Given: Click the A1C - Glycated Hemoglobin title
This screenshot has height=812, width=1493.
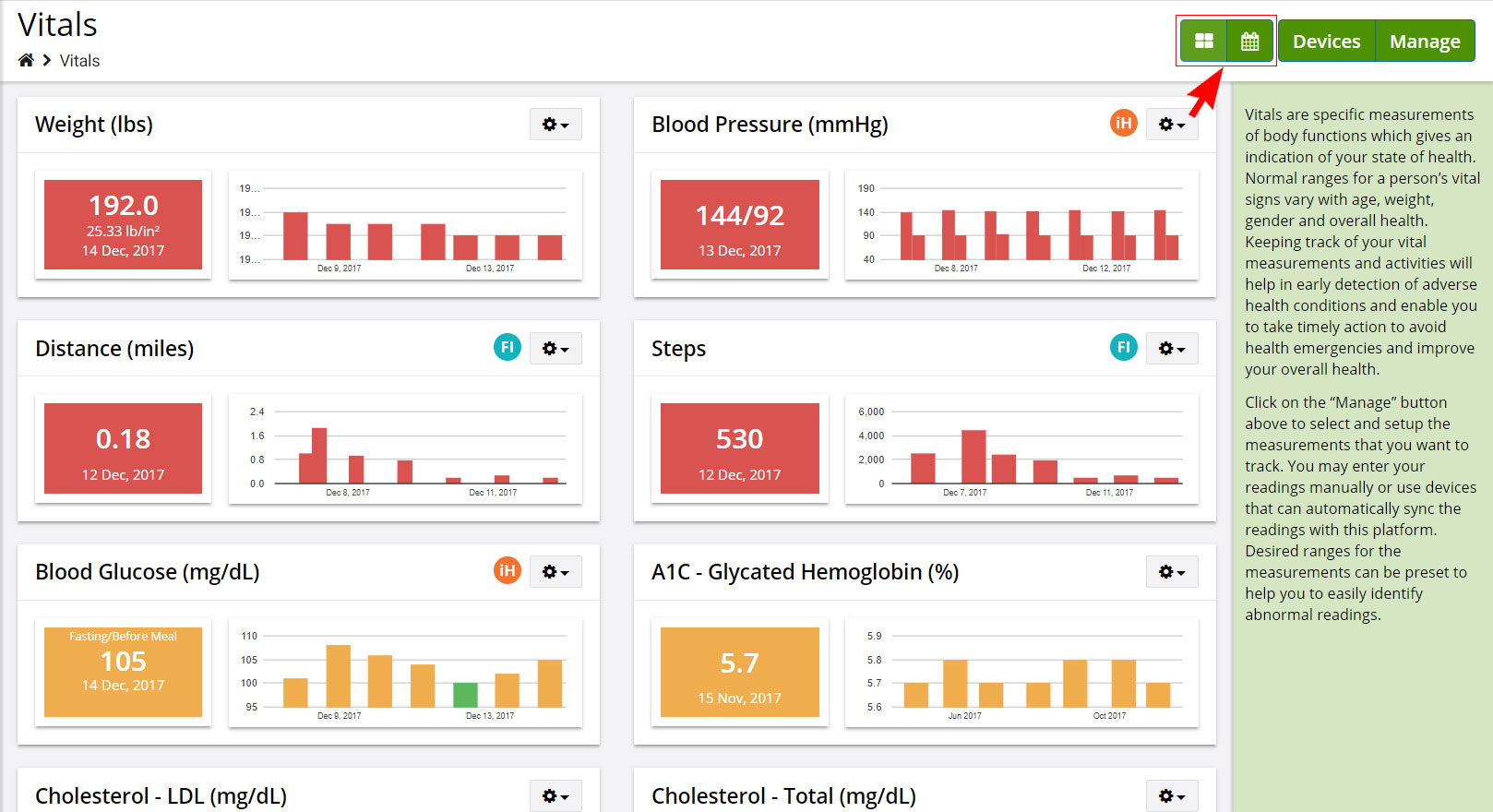Looking at the screenshot, I should (x=805, y=572).
